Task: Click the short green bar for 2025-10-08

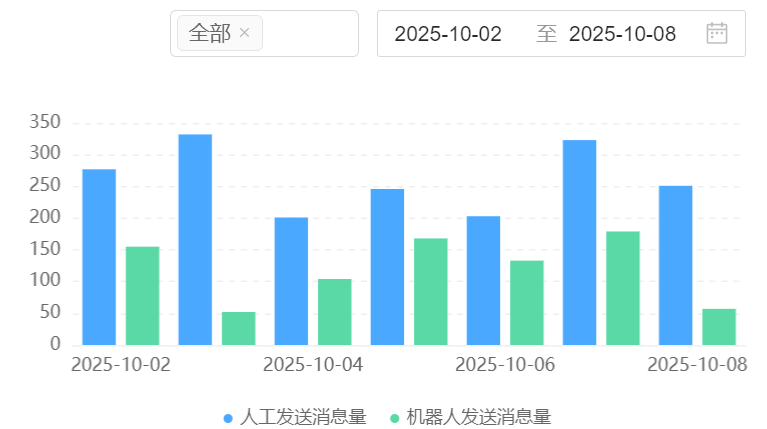Action: click(x=719, y=327)
